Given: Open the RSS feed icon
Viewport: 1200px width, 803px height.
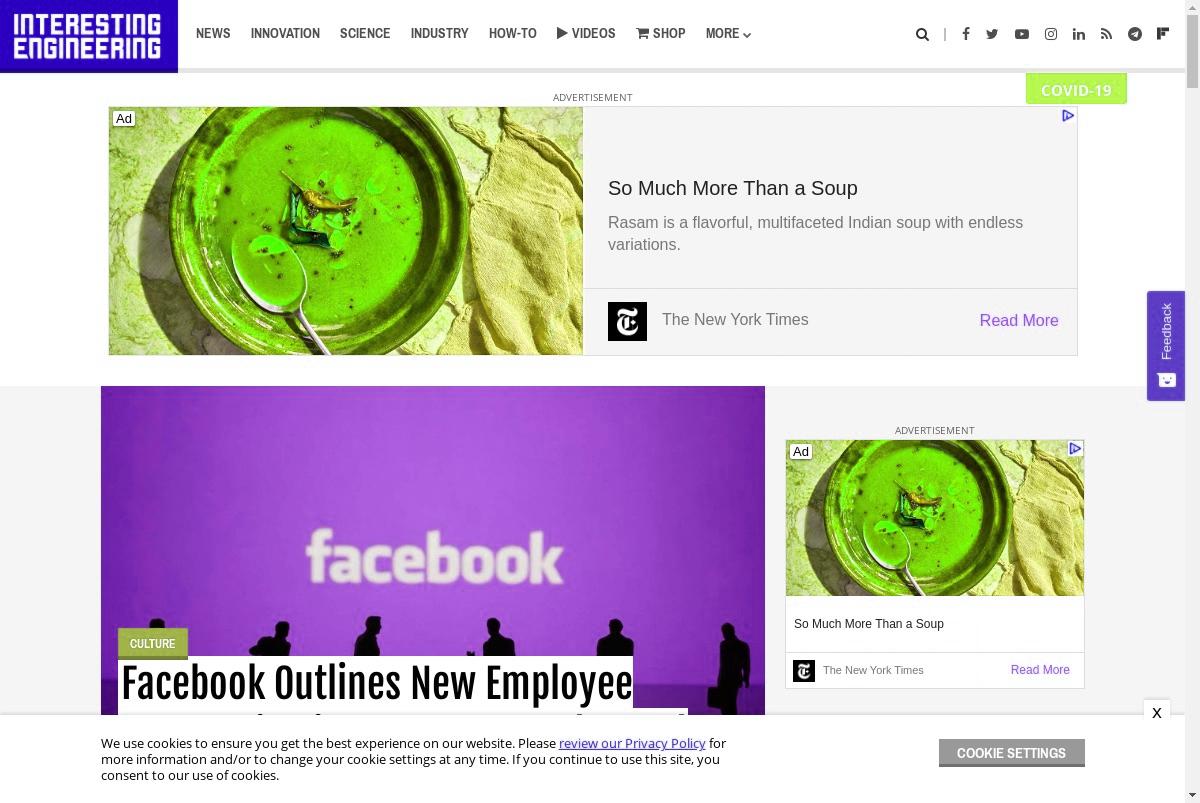Looking at the screenshot, I should (x=1106, y=34).
